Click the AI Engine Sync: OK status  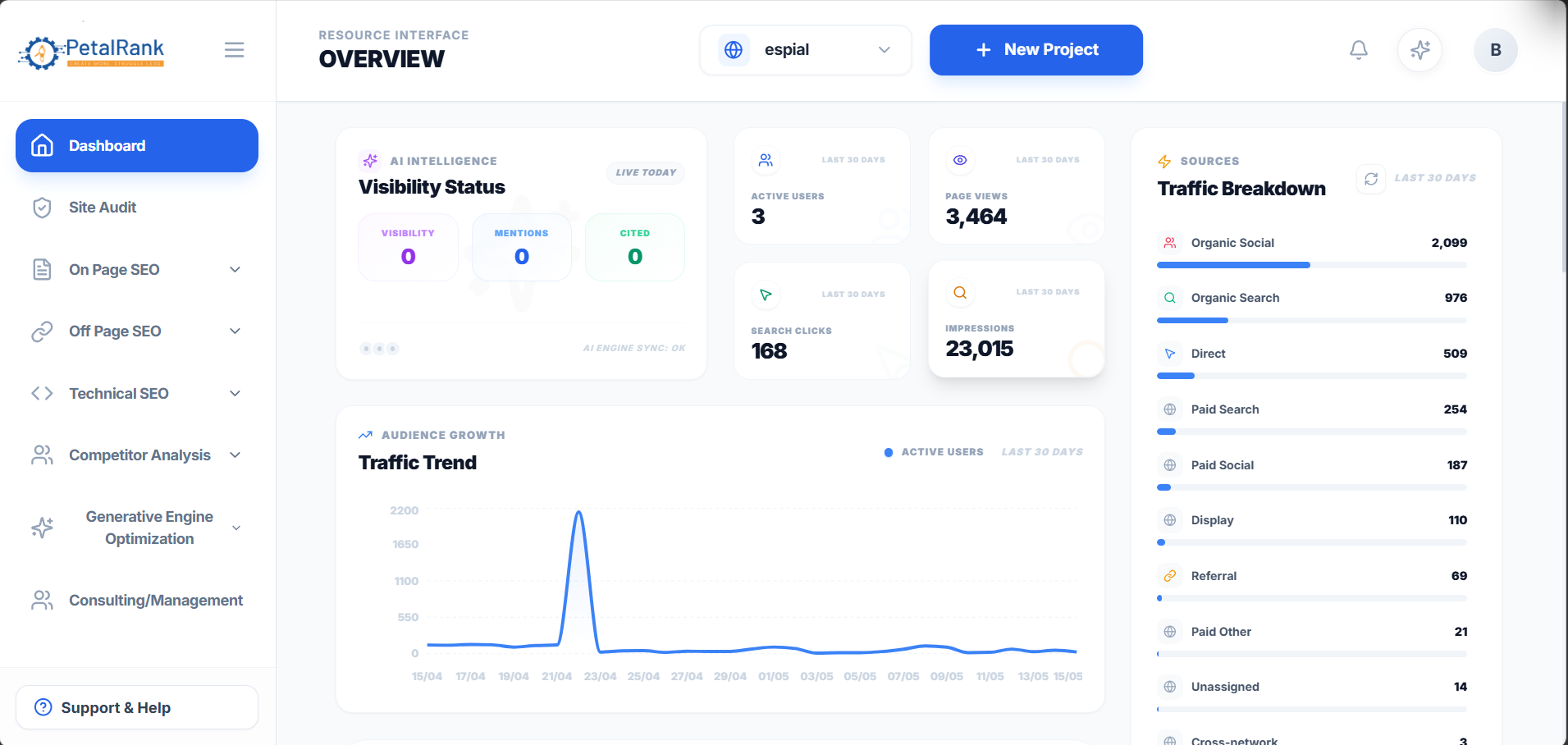point(634,348)
